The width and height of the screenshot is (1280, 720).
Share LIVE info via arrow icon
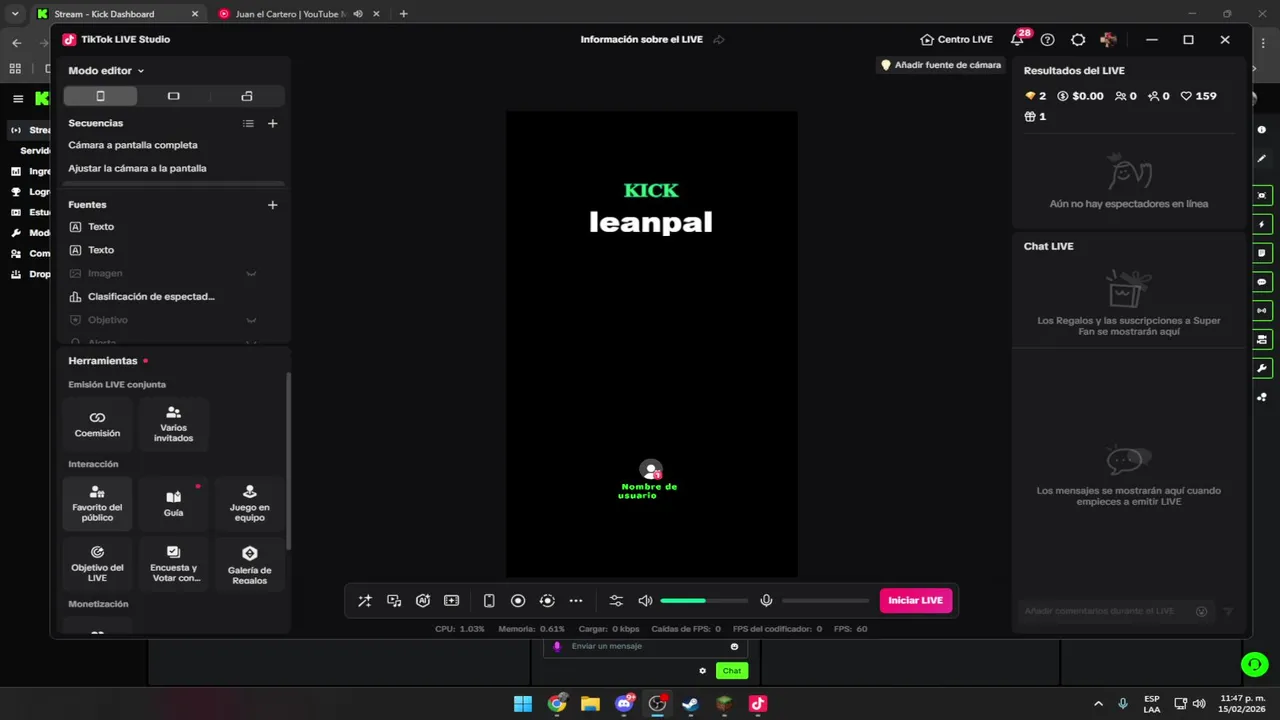point(719,40)
